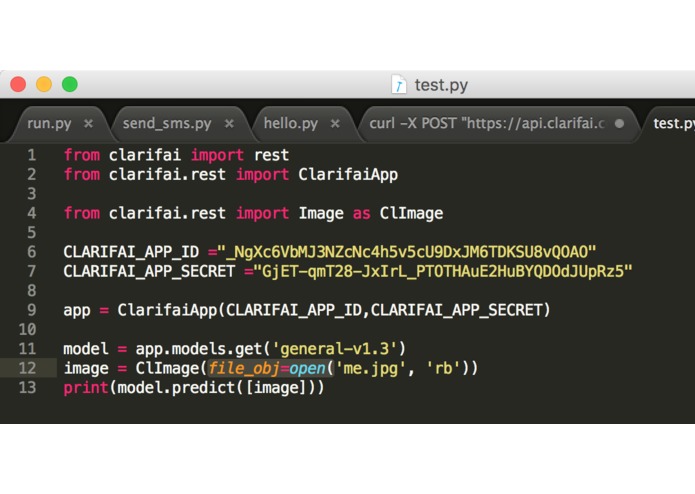Click 'app' variable on line 9

(77, 311)
